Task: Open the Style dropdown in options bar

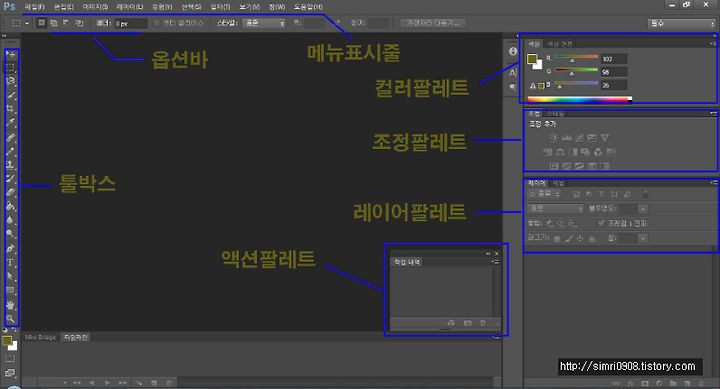Action: click(264, 23)
